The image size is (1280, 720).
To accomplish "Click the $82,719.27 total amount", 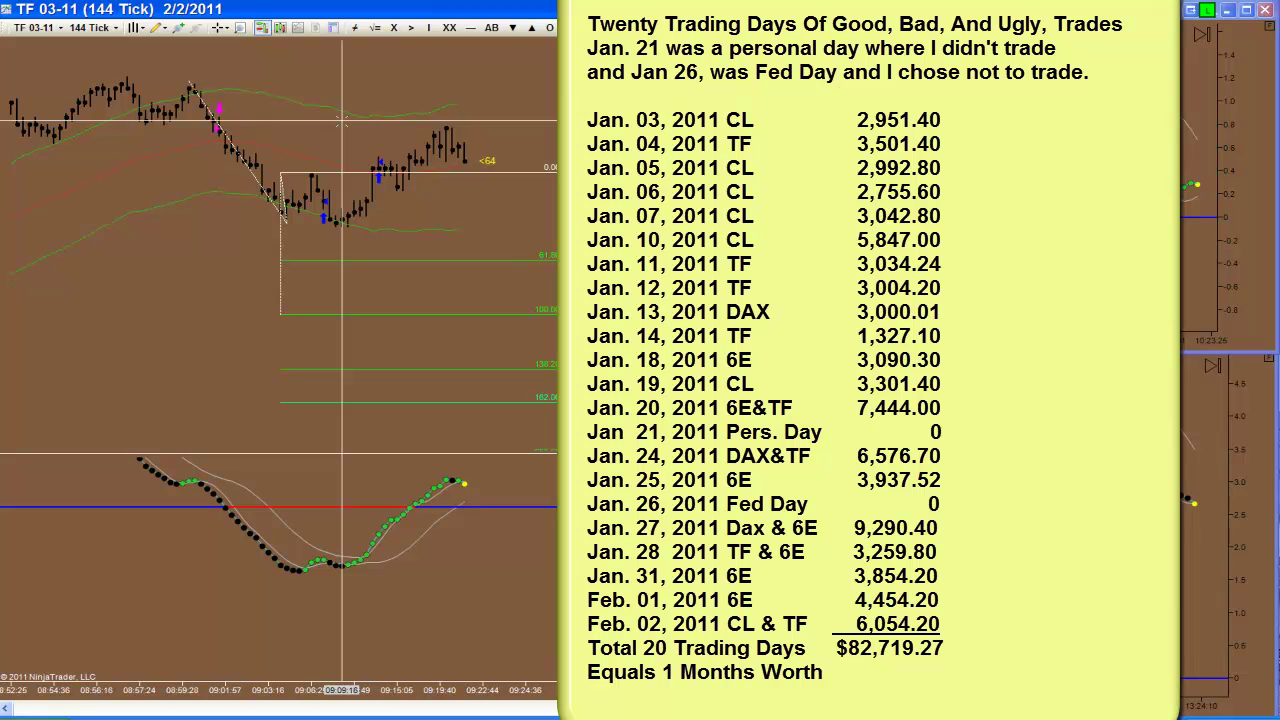I will point(890,648).
